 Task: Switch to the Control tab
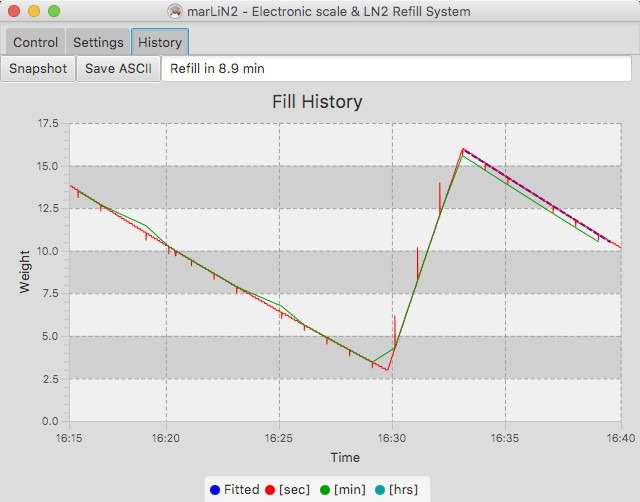[x=35, y=43]
